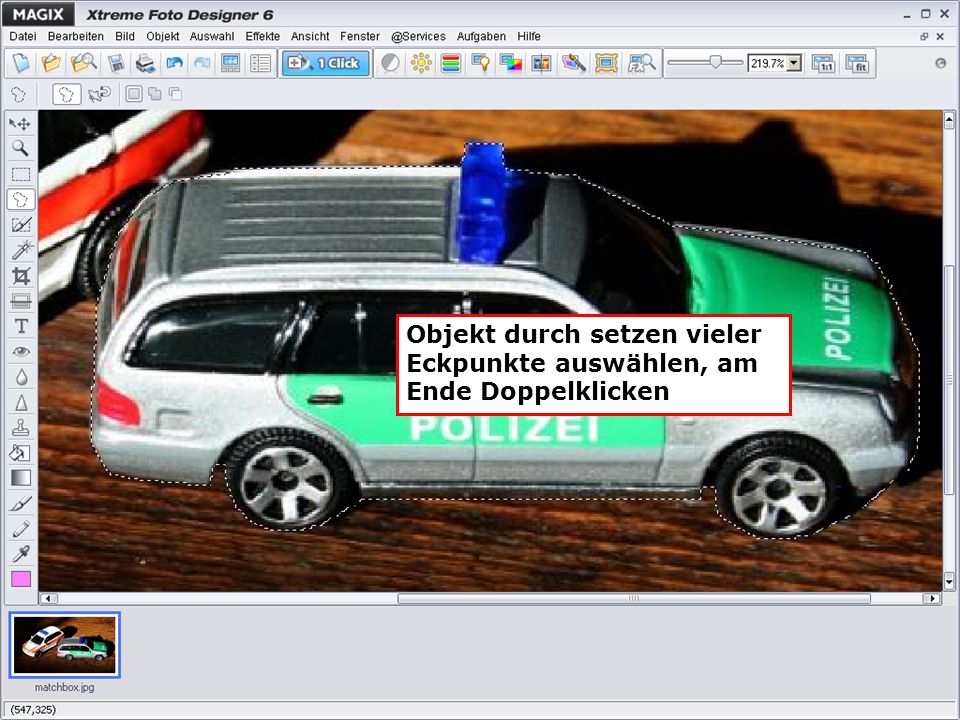This screenshot has width=960, height=720.
Task: Select the Eyedropper color picker tool
Action: pos(20,554)
